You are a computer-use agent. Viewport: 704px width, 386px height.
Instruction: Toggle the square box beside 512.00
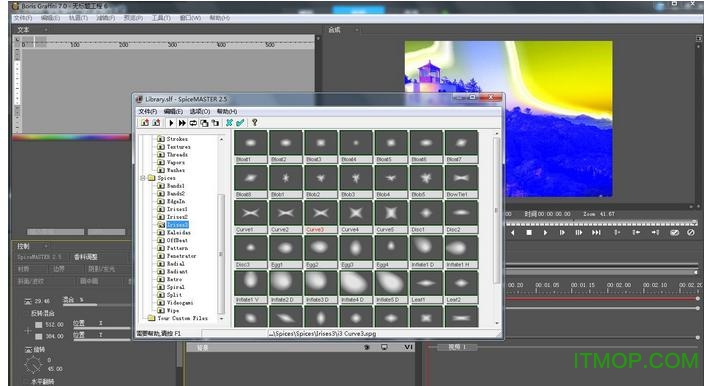coord(39,325)
